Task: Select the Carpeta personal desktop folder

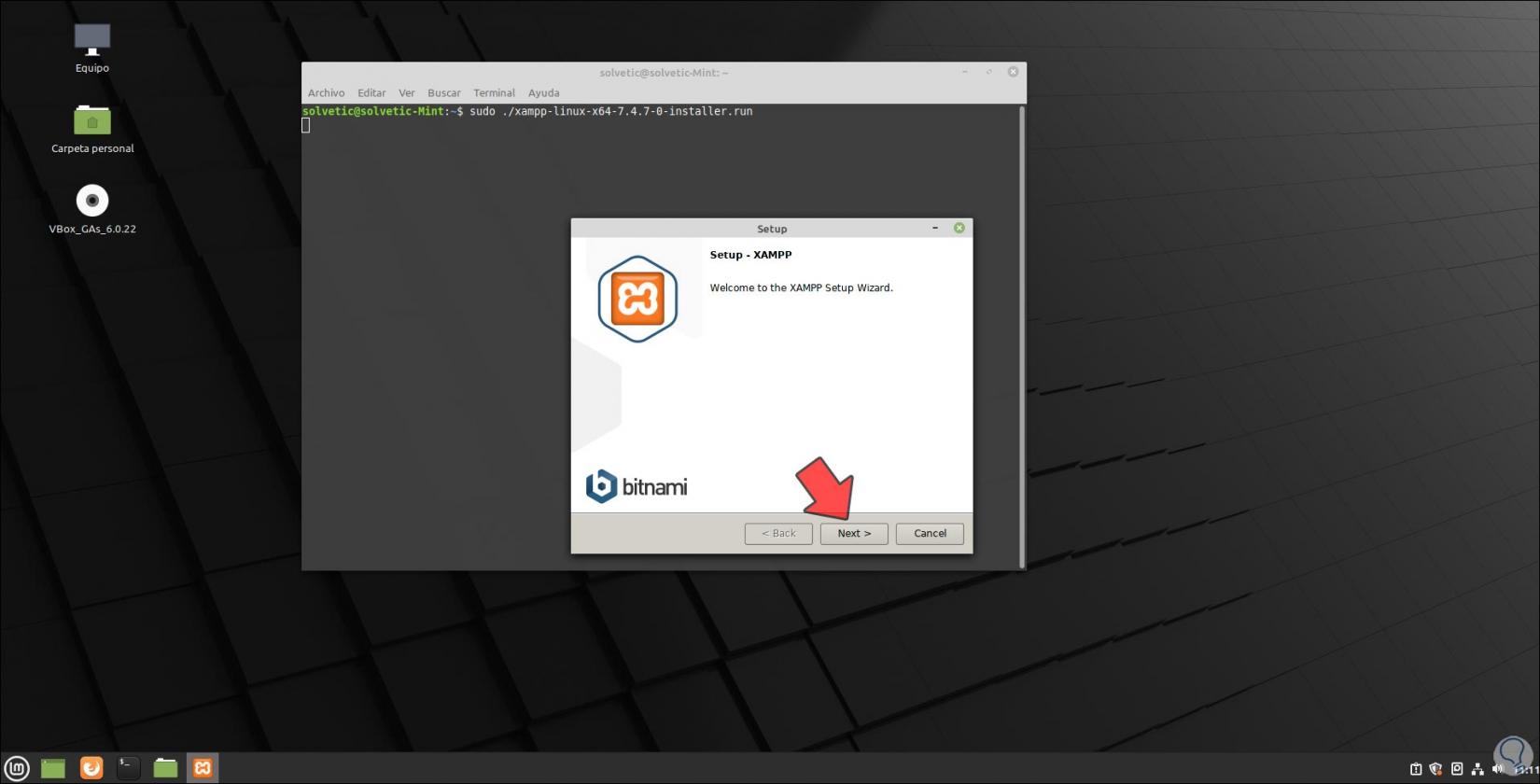Action: tap(92, 129)
